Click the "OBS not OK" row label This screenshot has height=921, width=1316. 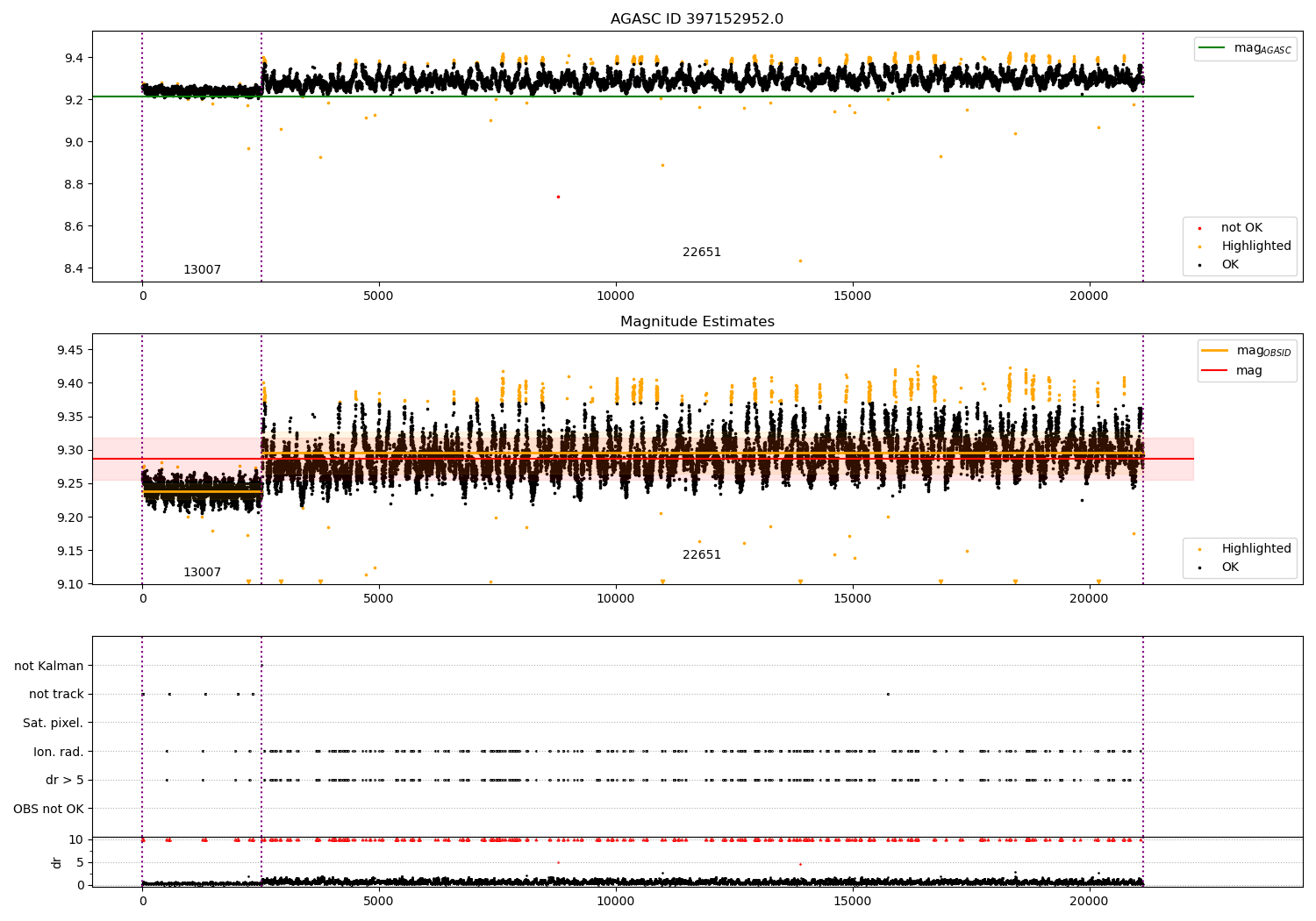[49, 810]
